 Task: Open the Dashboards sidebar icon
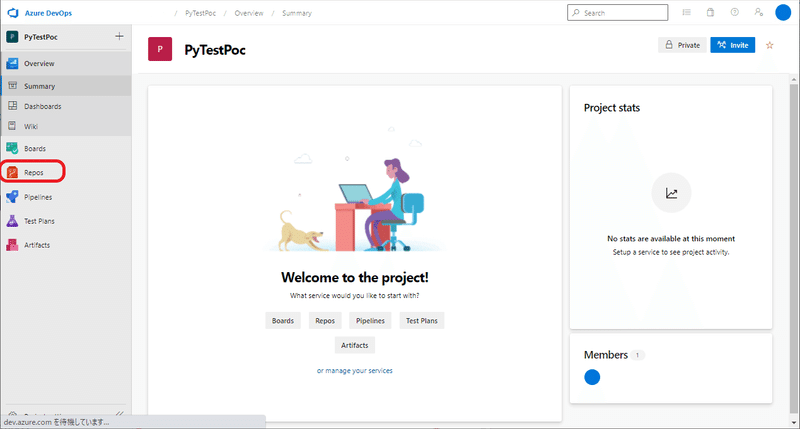point(13,106)
